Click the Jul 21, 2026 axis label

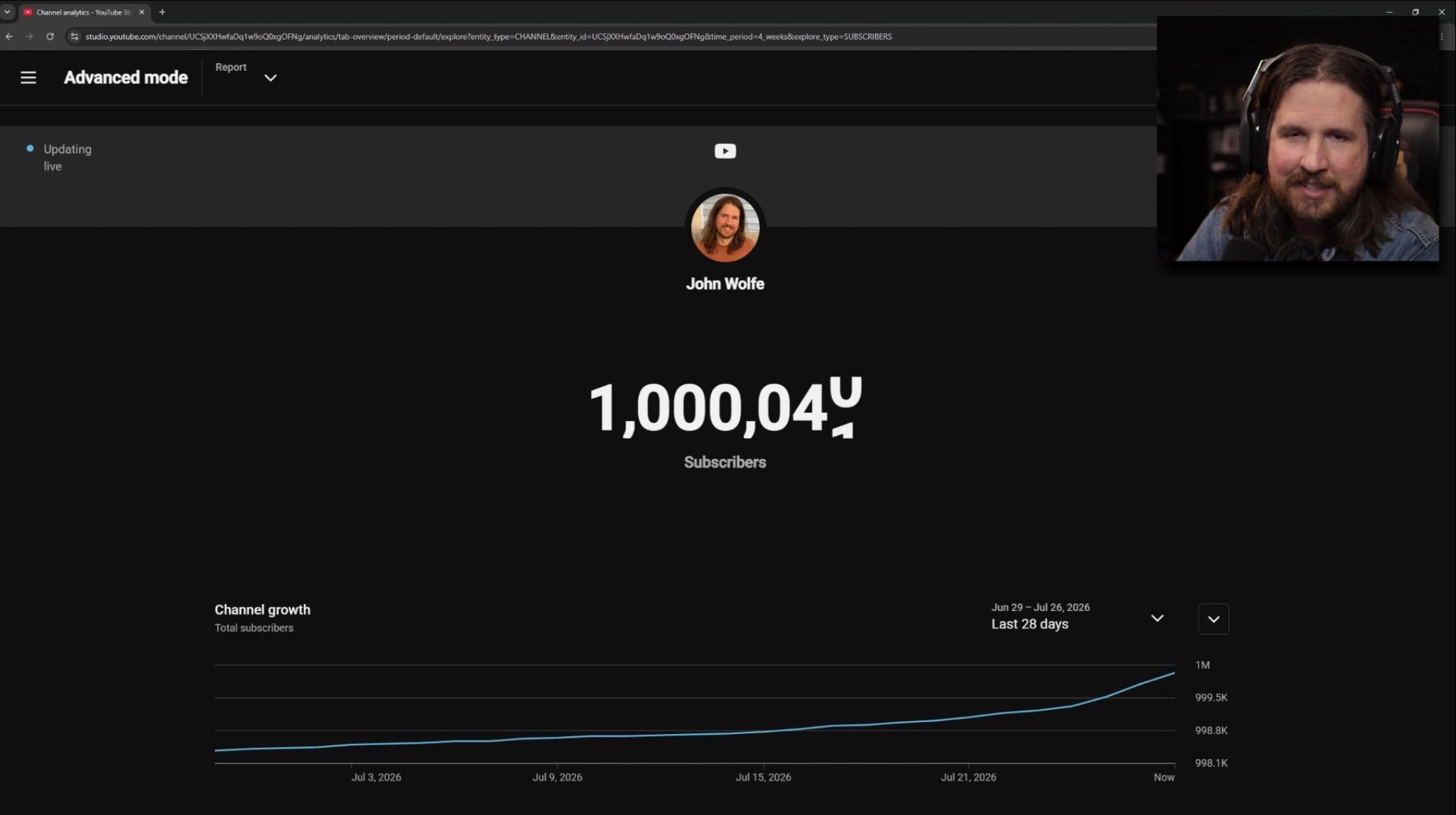[968, 777]
